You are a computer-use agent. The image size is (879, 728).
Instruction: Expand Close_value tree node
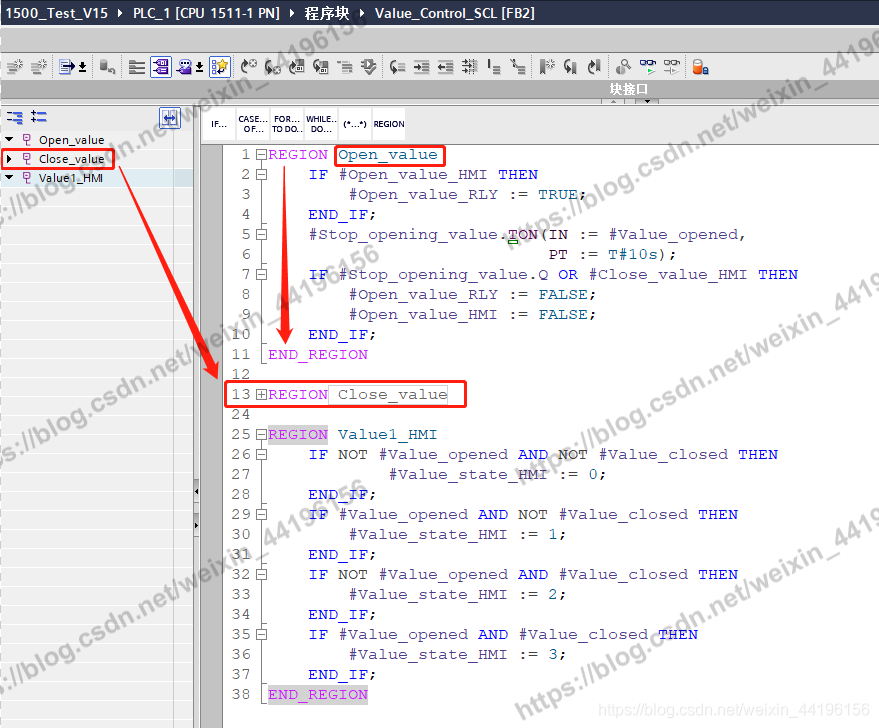click(9, 159)
